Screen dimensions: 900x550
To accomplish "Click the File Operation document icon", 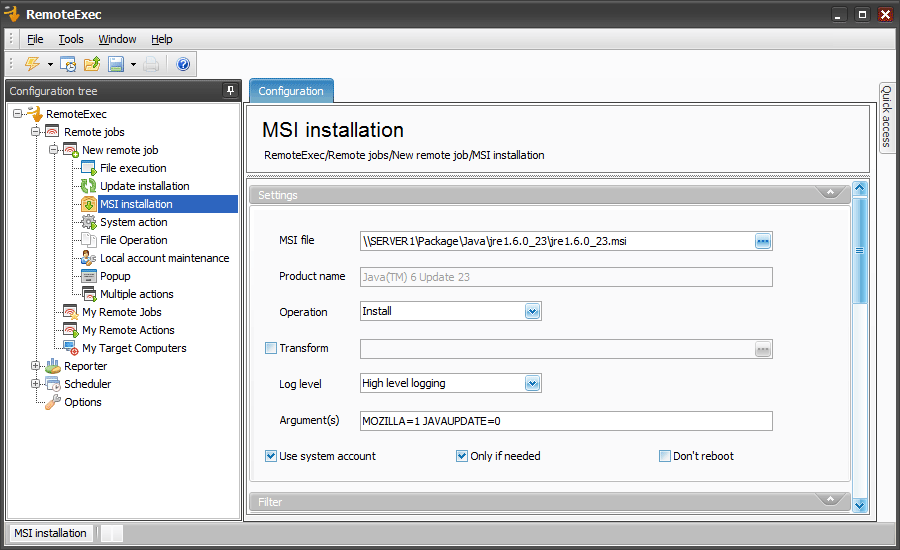I will click(88, 240).
